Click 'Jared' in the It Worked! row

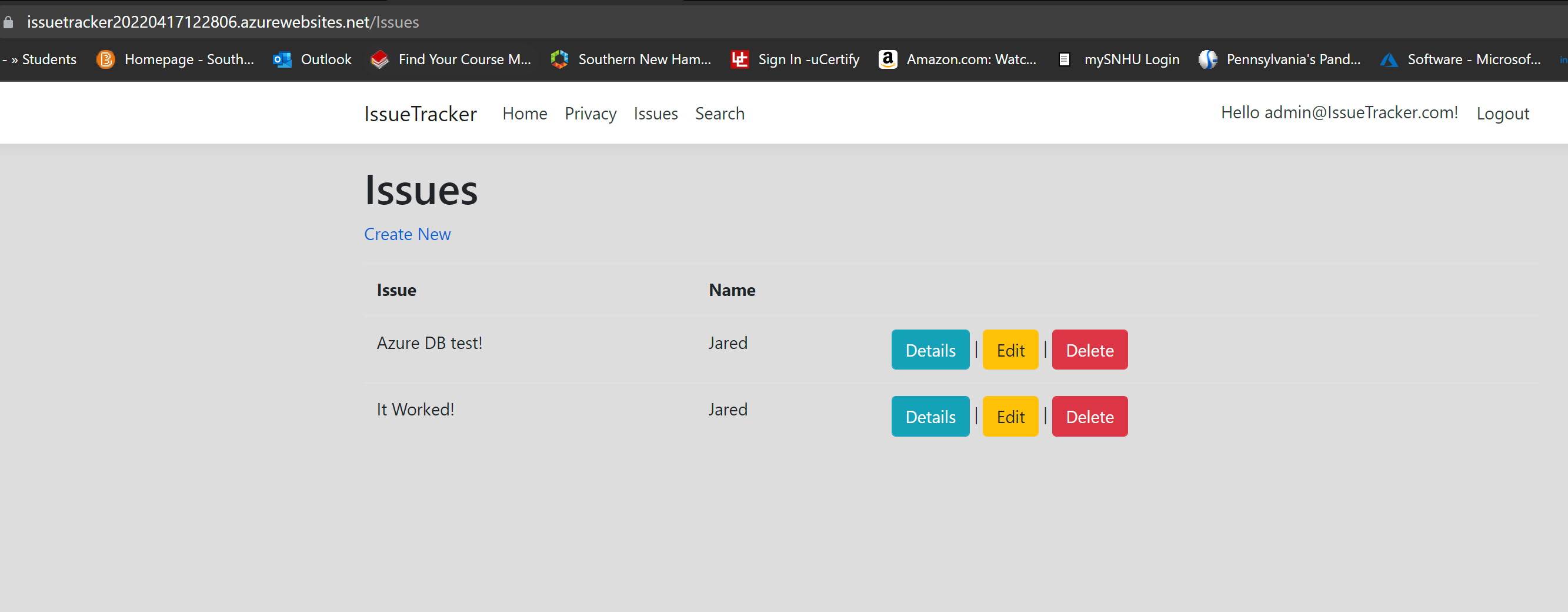click(728, 410)
